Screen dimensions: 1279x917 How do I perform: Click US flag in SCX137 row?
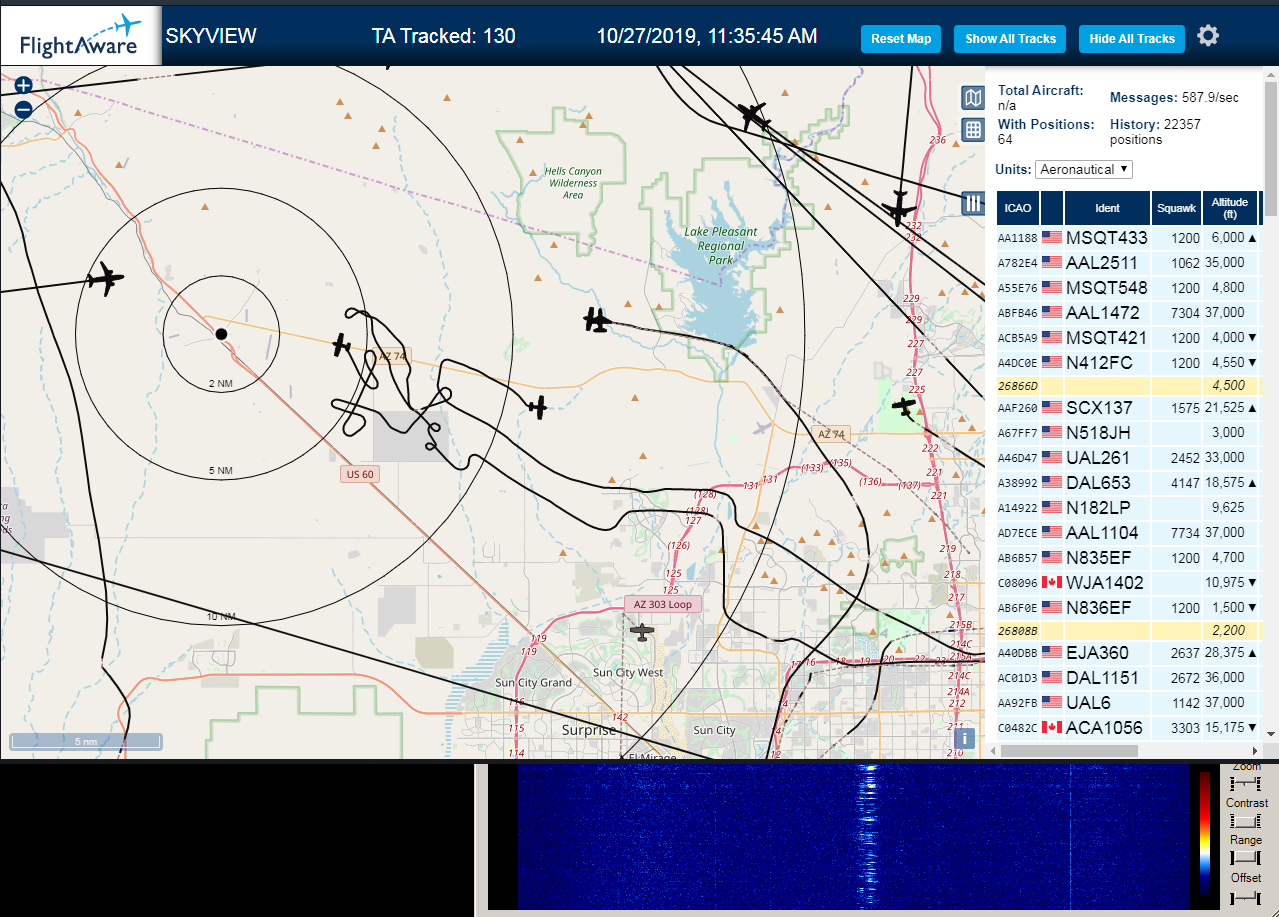[1051, 407]
